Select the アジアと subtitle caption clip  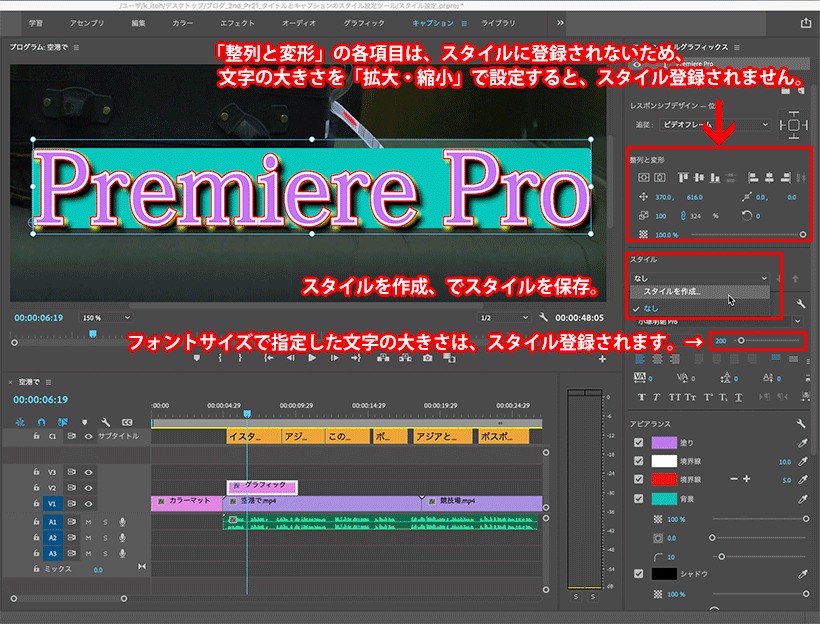(x=442, y=436)
